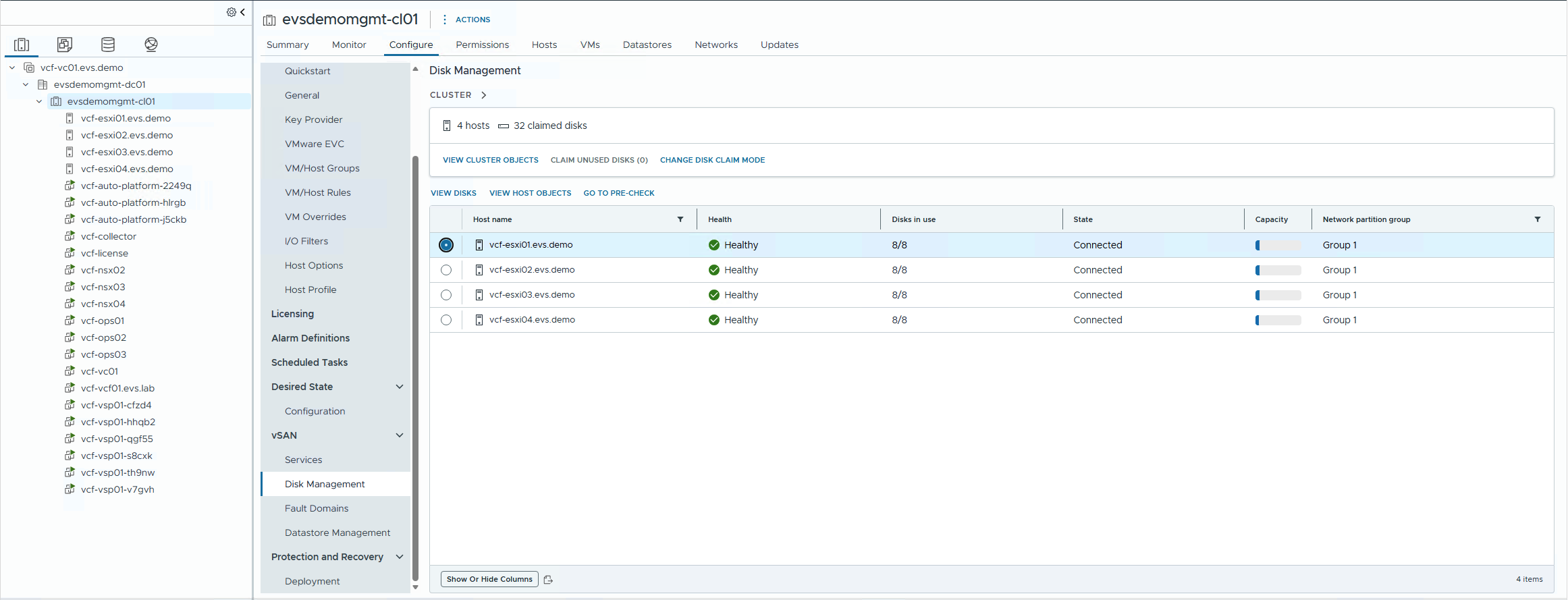Collapse the evsdemomgmt-dc01 tree node
Viewport: 1568px width, 600px height.
pos(26,84)
